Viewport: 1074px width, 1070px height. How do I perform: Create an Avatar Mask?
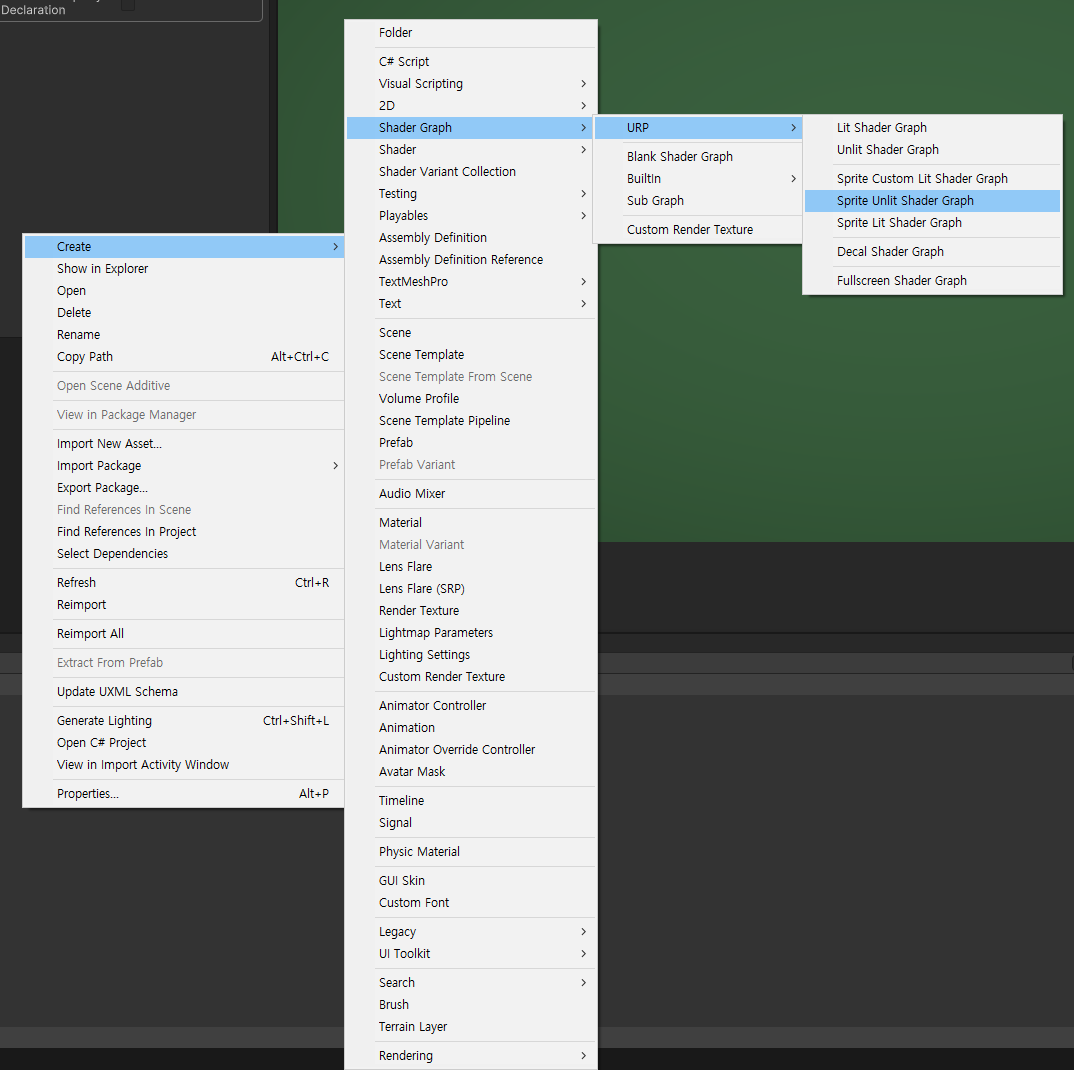[471, 771]
